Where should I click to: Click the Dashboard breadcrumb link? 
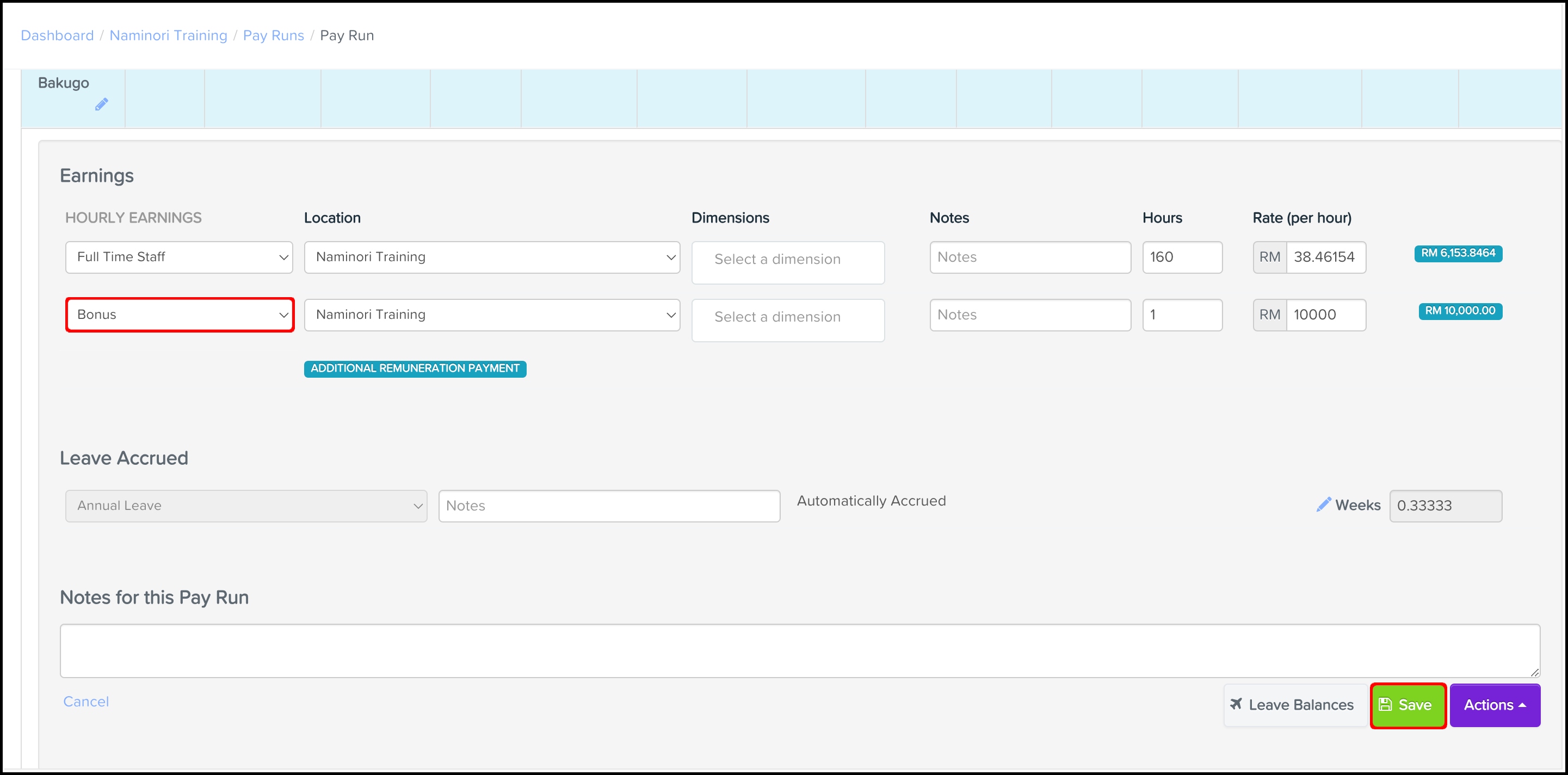coord(57,35)
